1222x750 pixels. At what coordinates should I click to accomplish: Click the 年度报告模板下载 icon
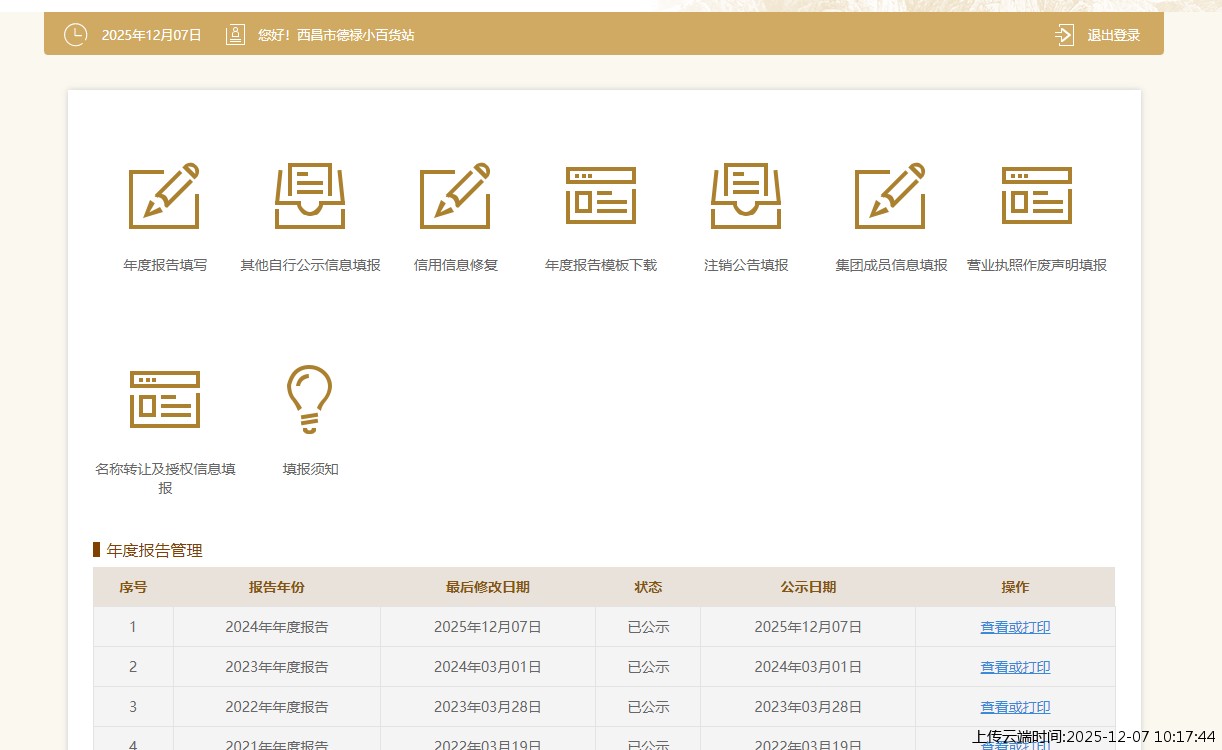coord(601,196)
